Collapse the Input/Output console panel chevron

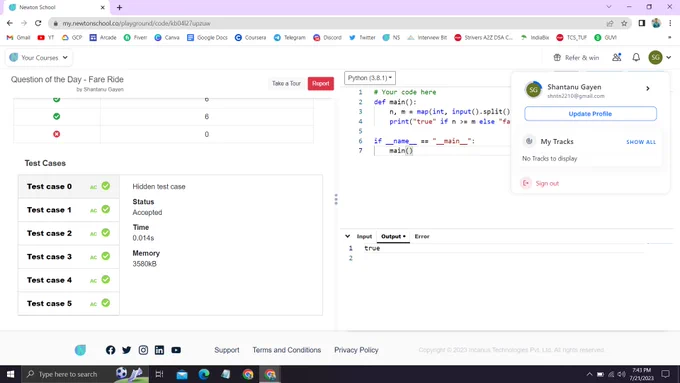click(347, 236)
